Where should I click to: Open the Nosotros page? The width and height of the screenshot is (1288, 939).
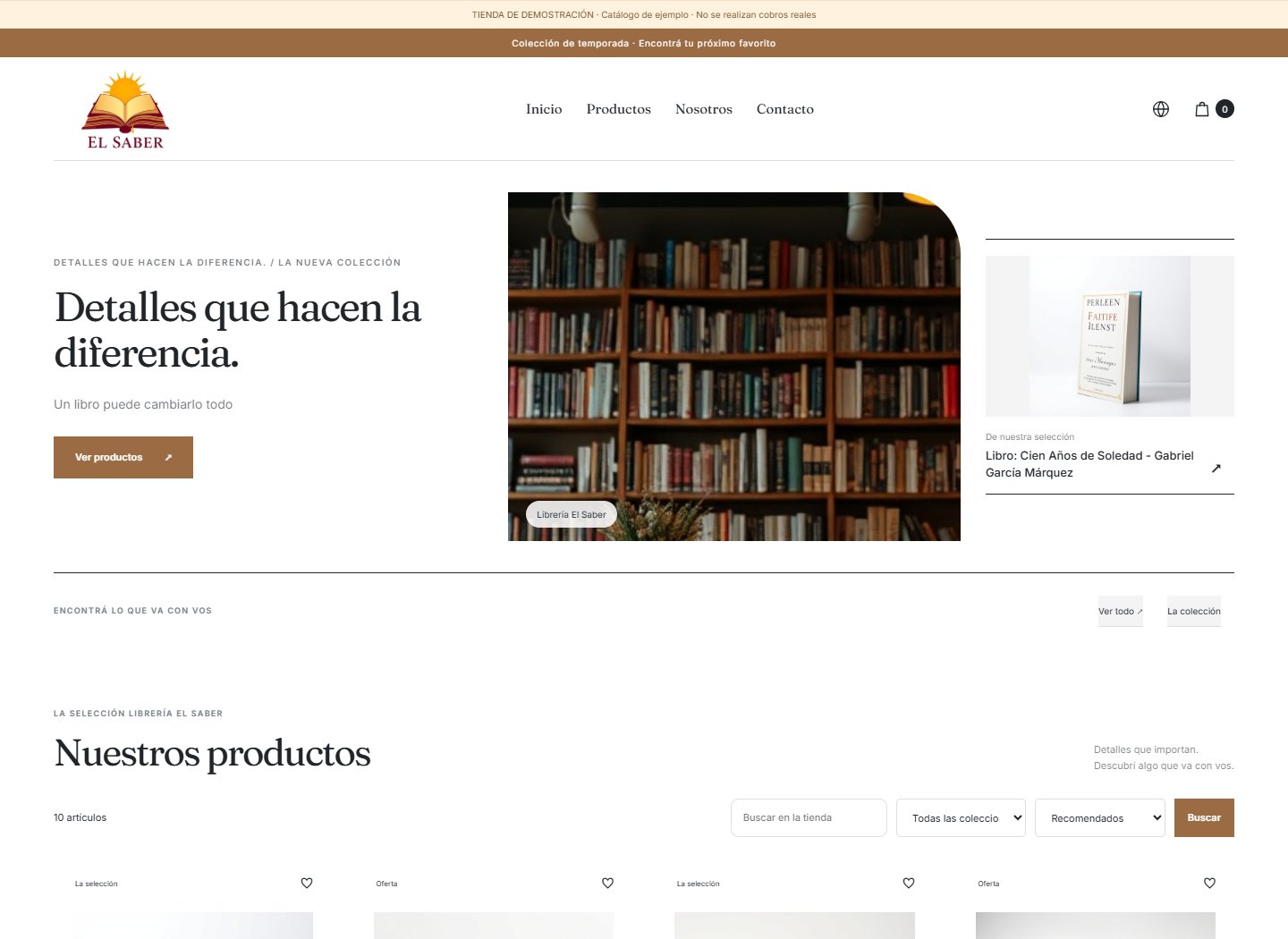pos(704,109)
